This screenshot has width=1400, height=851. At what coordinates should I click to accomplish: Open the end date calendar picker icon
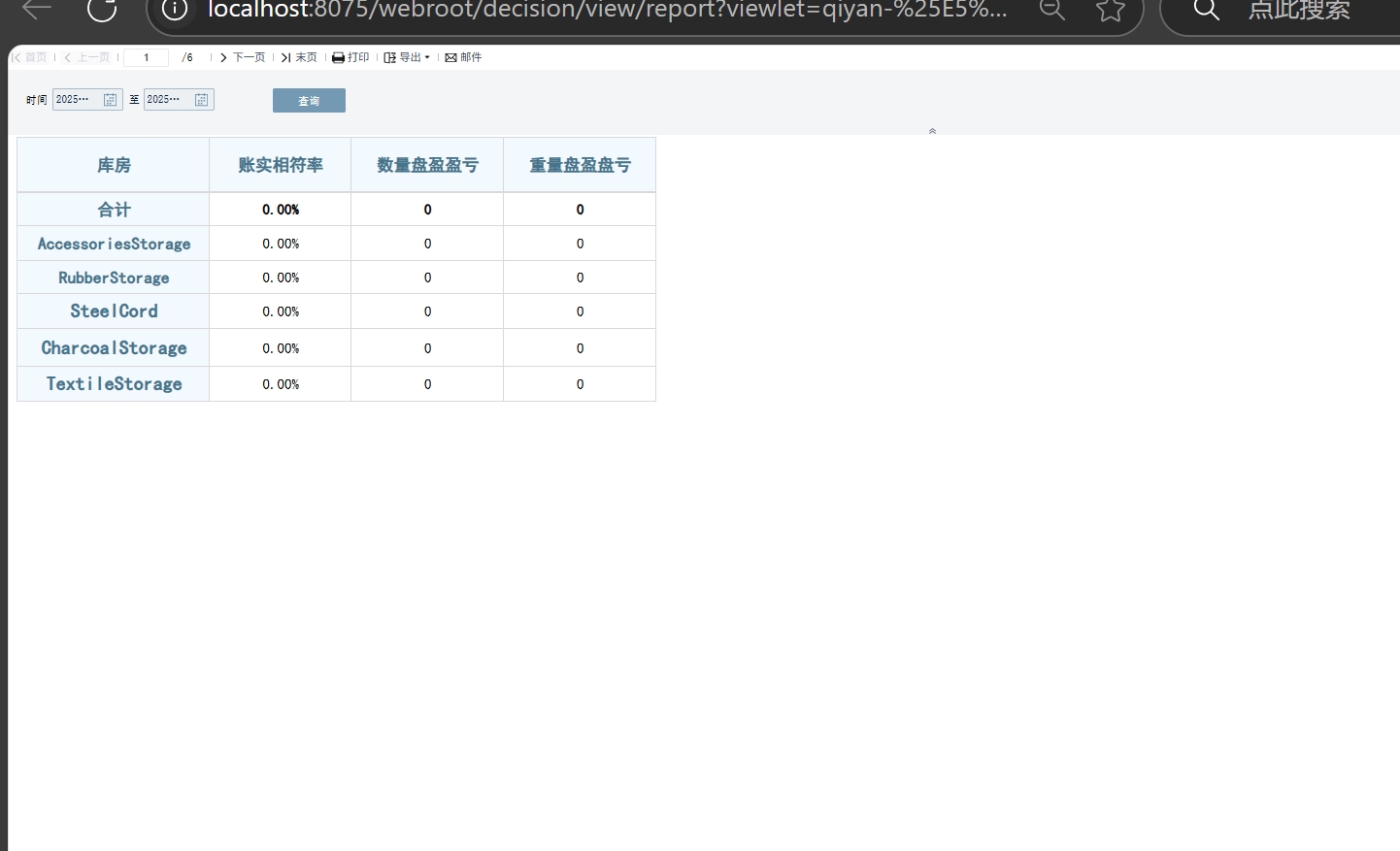[x=202, y=100]
